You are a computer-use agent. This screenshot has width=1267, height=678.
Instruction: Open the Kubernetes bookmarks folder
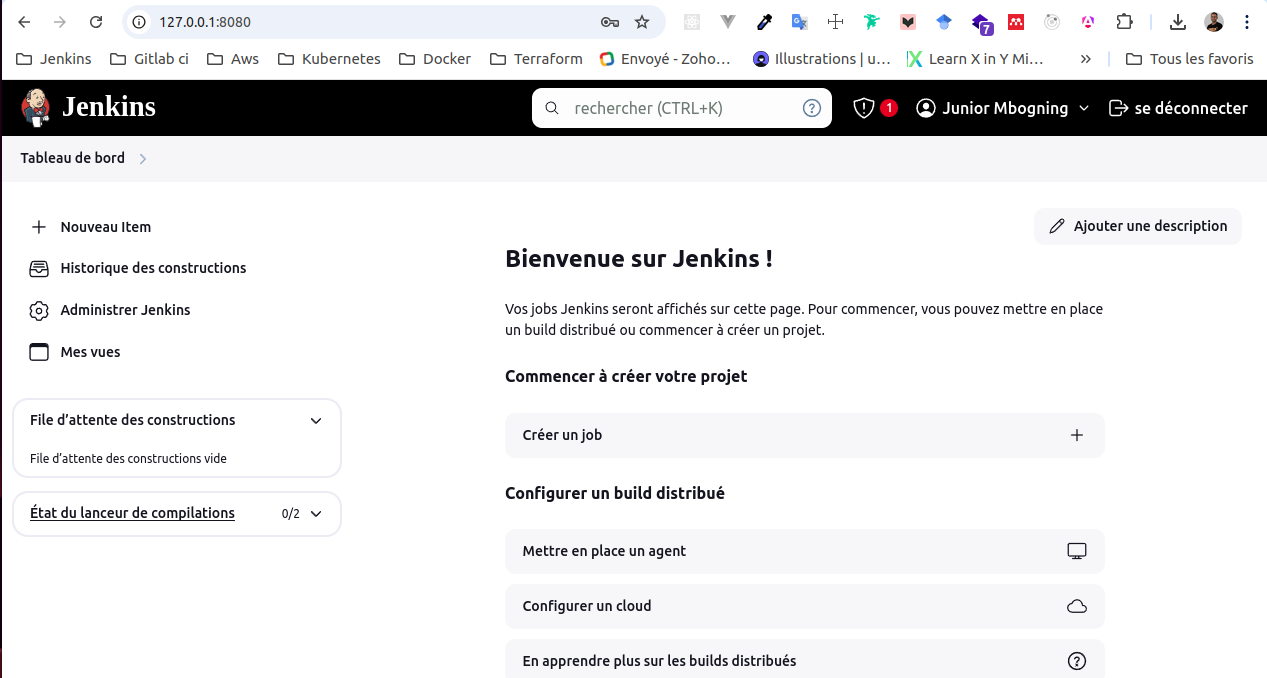point(329,59)
